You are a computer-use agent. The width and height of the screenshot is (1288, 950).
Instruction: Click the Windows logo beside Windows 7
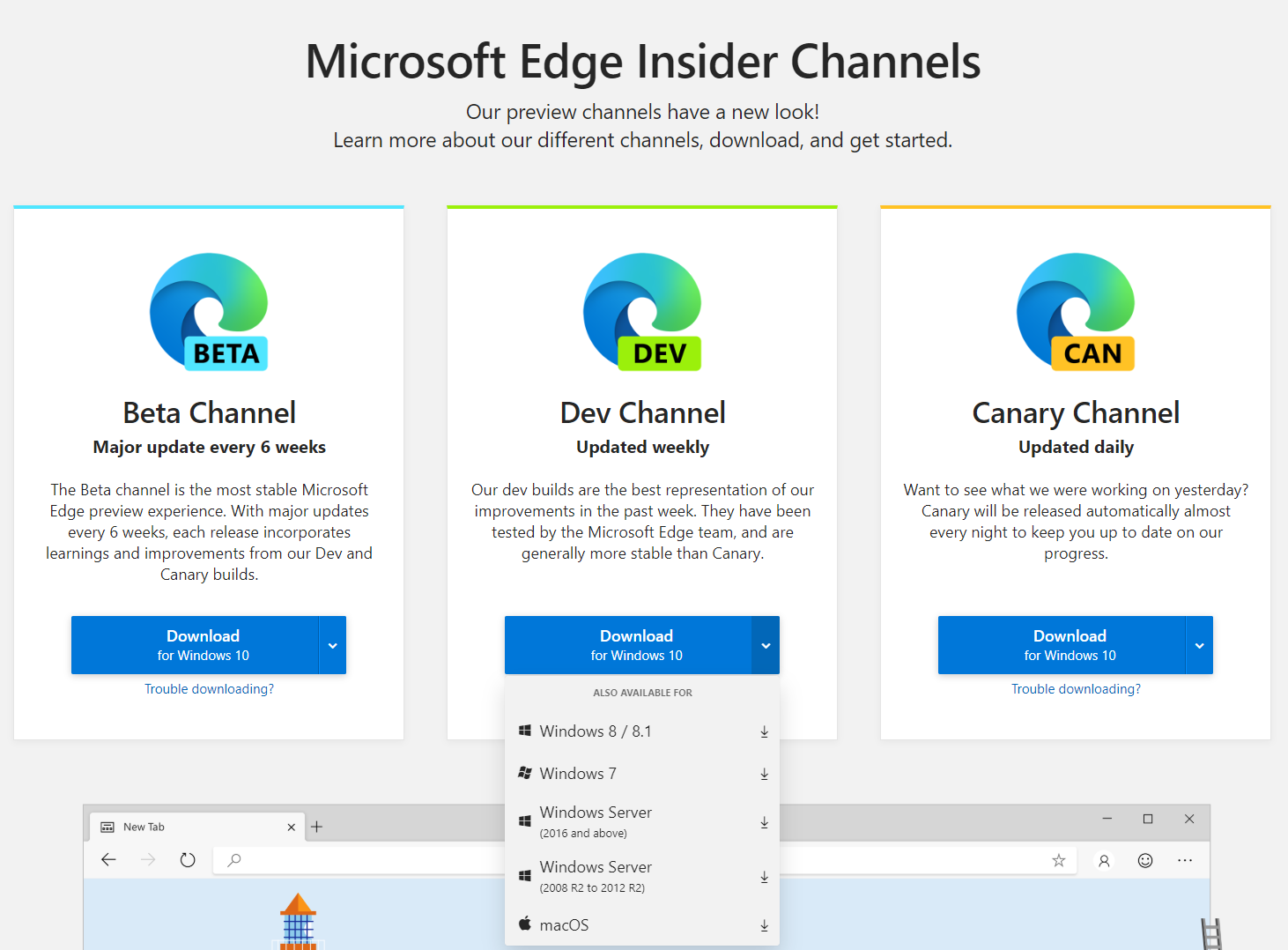(x=525, y=773)
